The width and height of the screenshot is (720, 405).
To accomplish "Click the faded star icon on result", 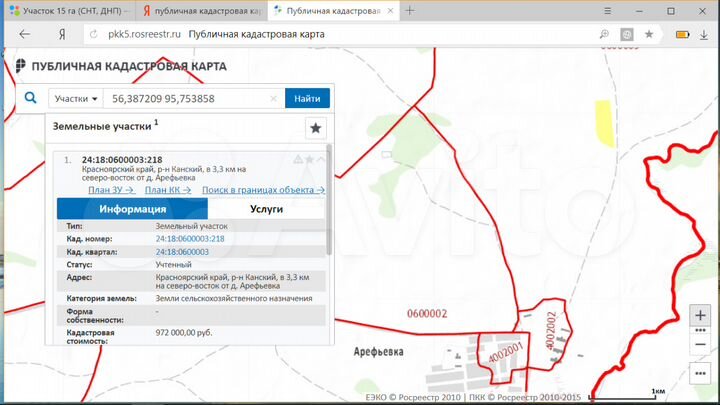I will click(x=309, y=159).
